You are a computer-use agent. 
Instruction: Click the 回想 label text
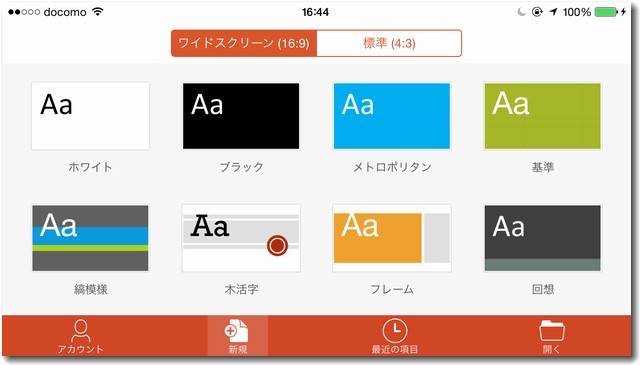point(543,289)
